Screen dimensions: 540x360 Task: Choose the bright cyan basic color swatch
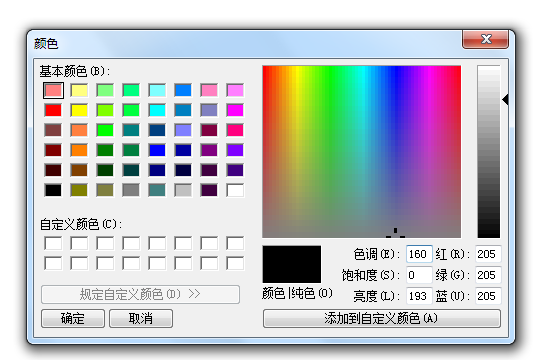157,110
